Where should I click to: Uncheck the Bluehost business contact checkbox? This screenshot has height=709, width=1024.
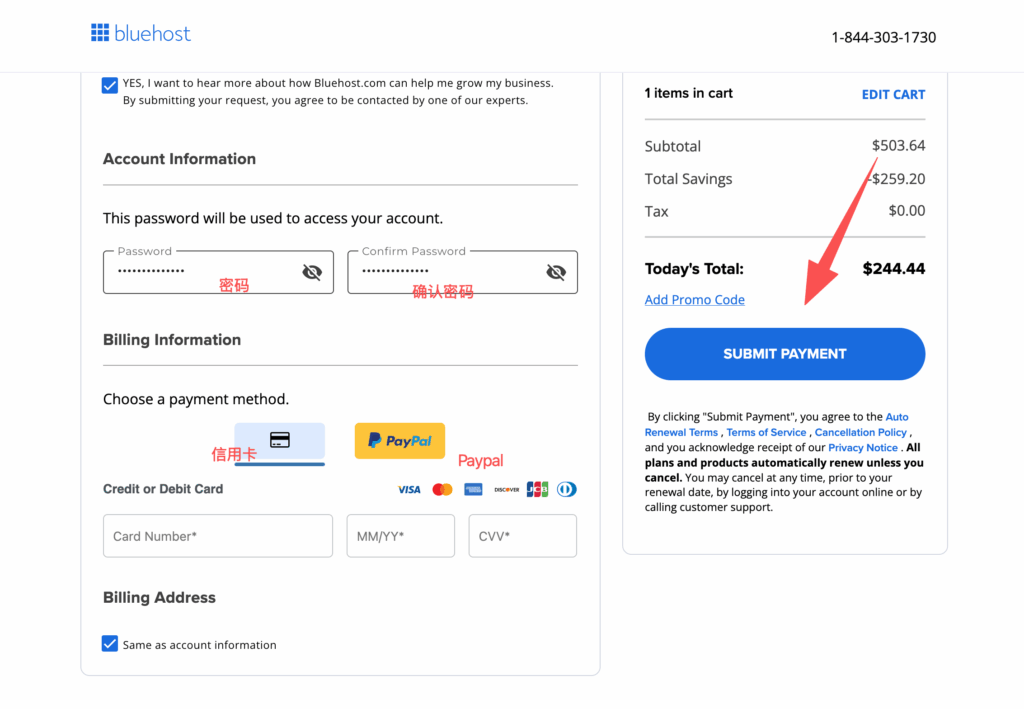point(110,85)
